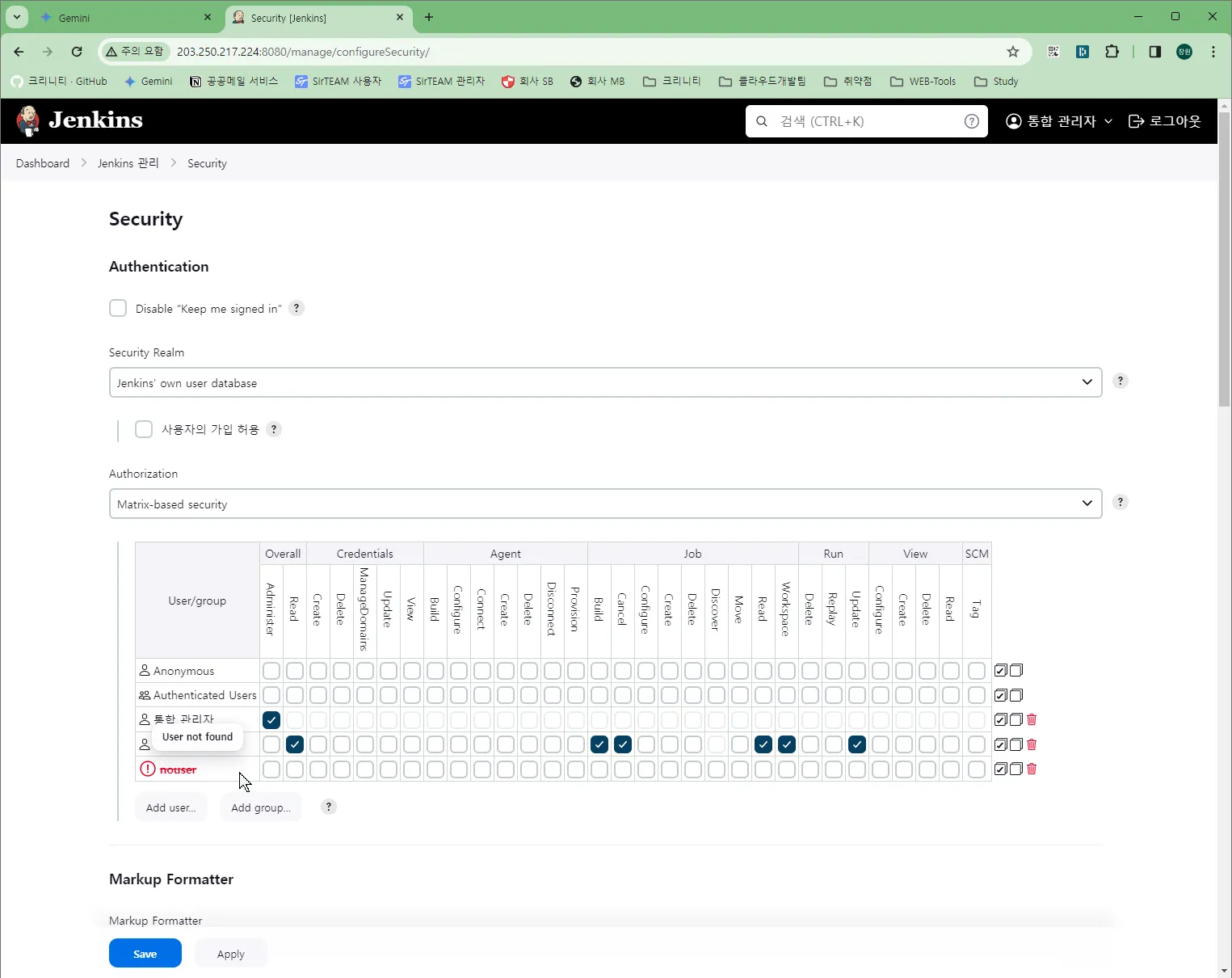Open the Authorization strategy dropdown
Screen dimensions: 1232x978
pos(606,504)
